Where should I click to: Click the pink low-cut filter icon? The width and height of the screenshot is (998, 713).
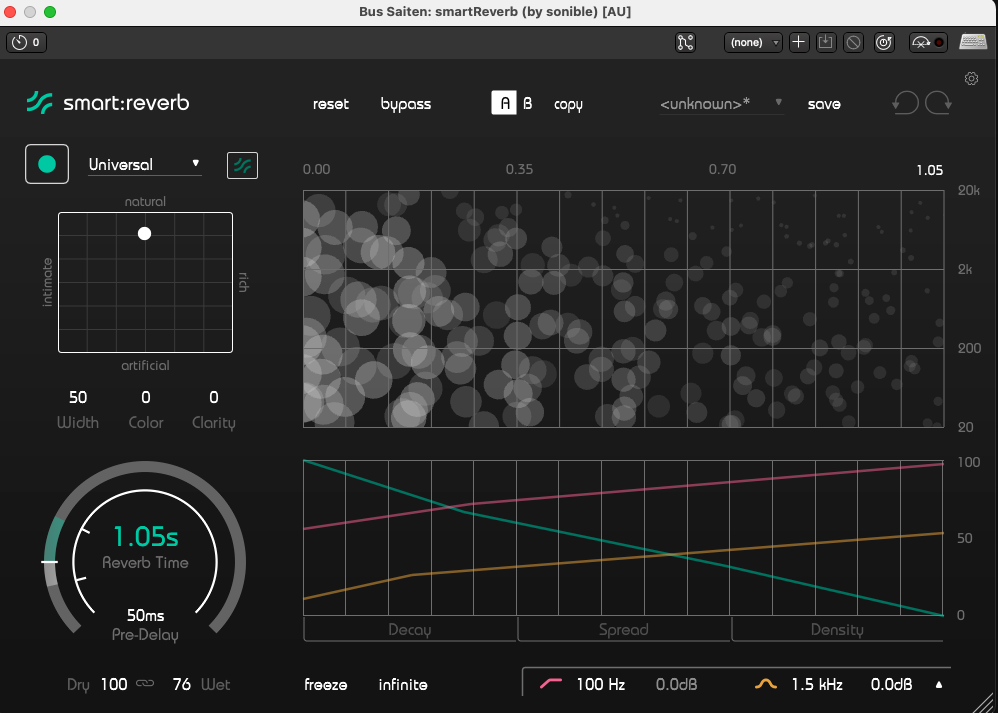click(551, 684)
